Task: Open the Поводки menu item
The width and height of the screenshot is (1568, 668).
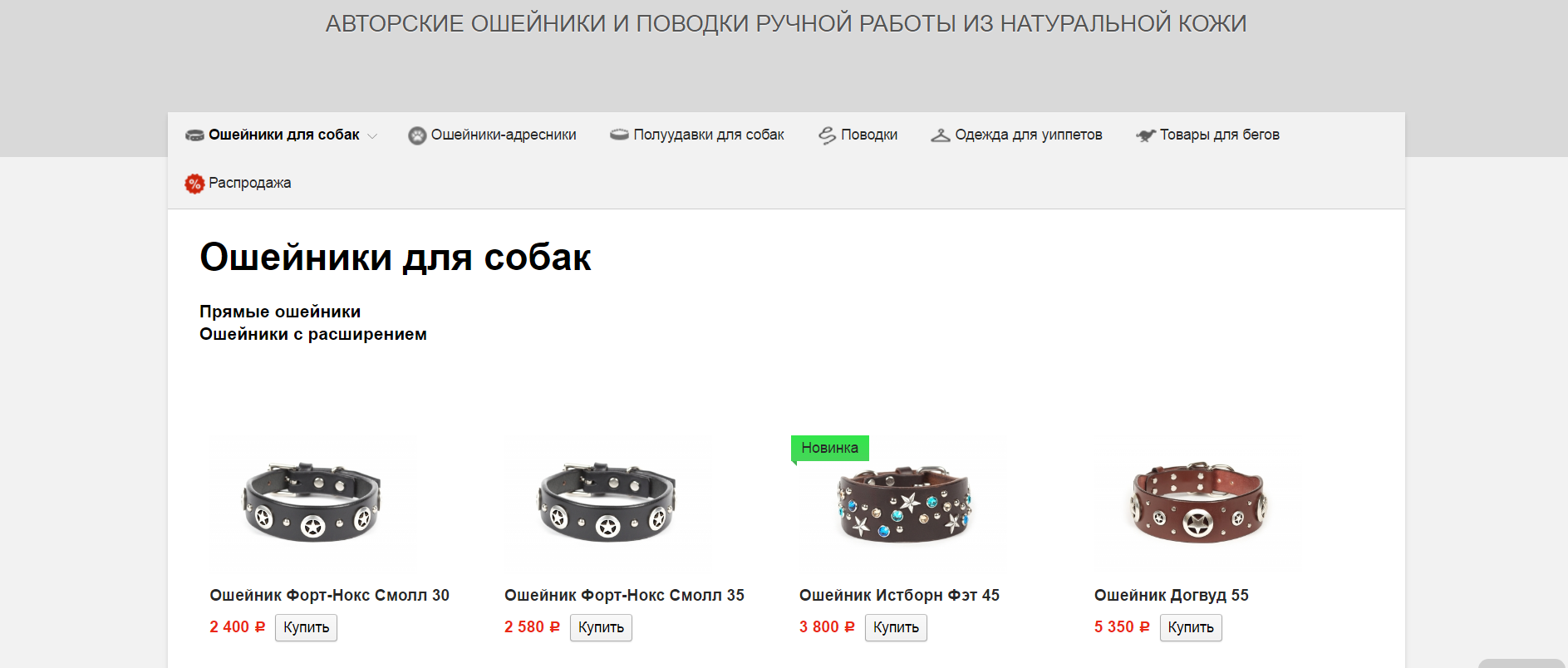Action: [x=869, y=135]
